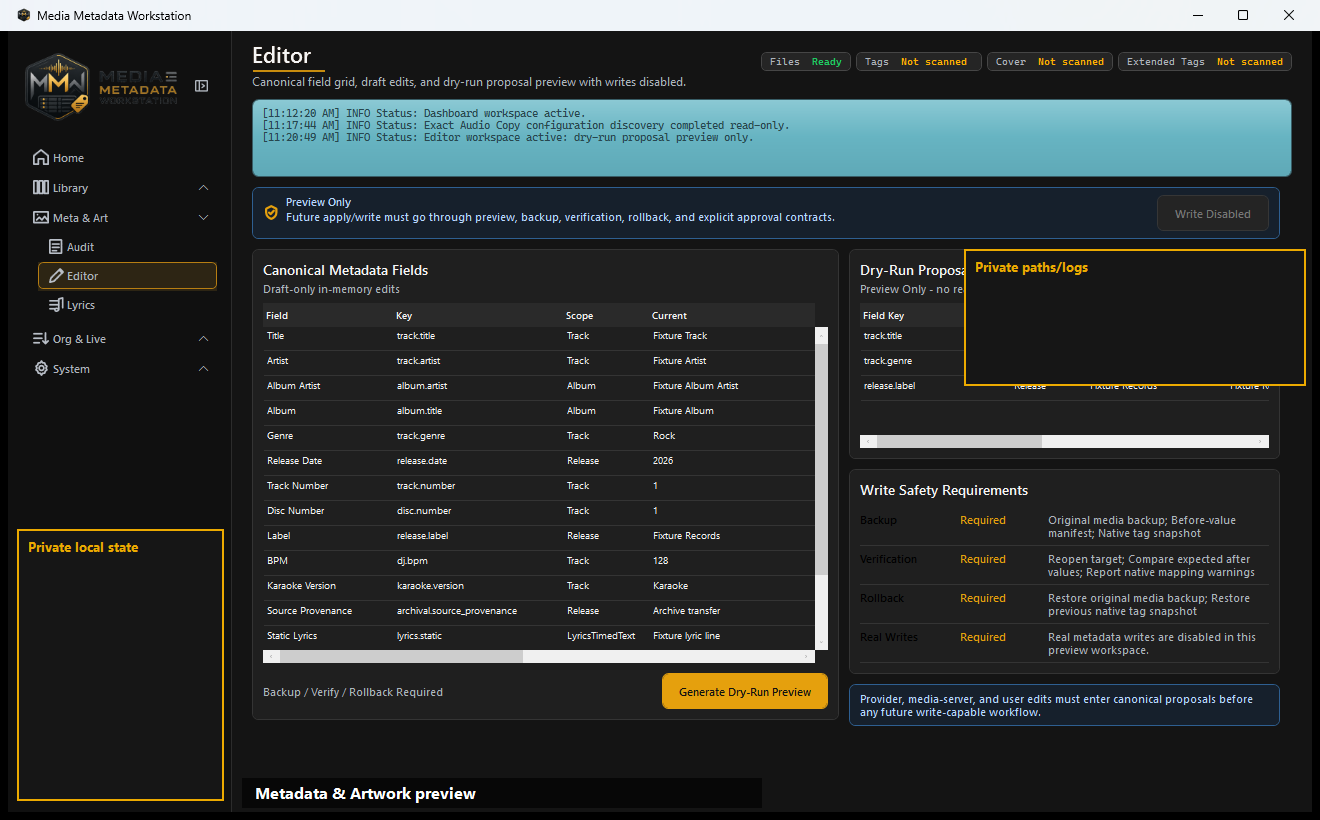Image resolution: width=1320 pixels, height=820 pixels.
Task: Sort by the Current column header
Action: (x=669, y=316)
